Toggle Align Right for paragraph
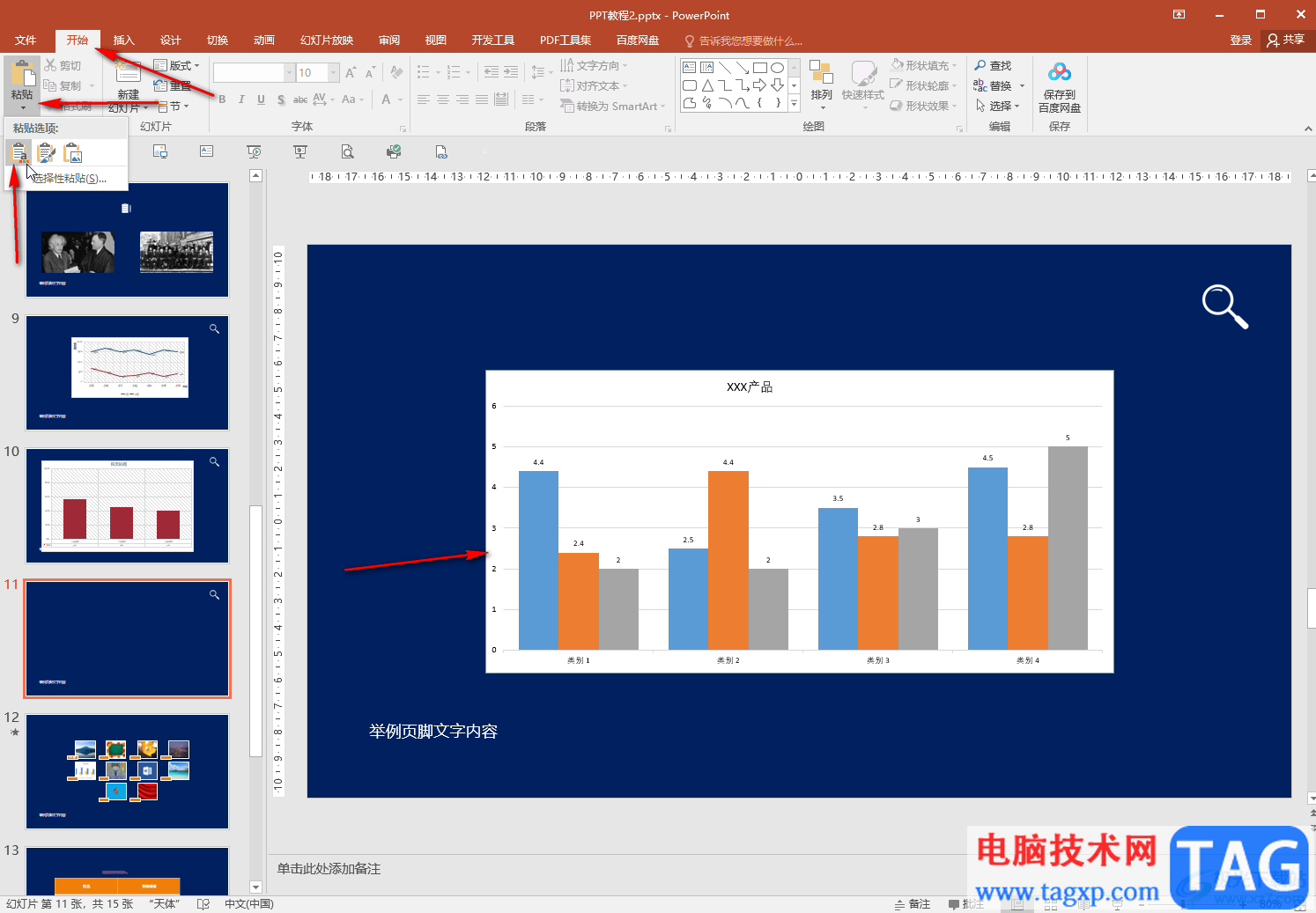Image resolution: width=1316 pixels, height=913 pixels. (x=462, y=99)
